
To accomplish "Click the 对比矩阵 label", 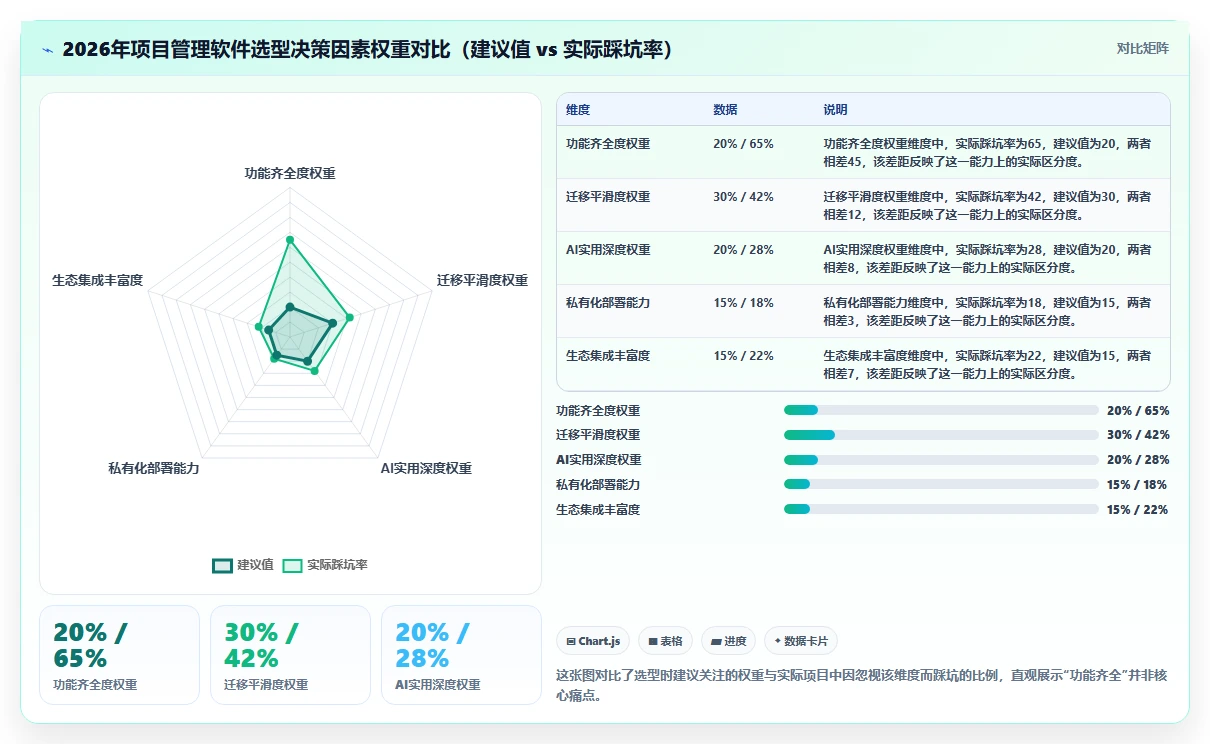I will (x=1142, y=48).
